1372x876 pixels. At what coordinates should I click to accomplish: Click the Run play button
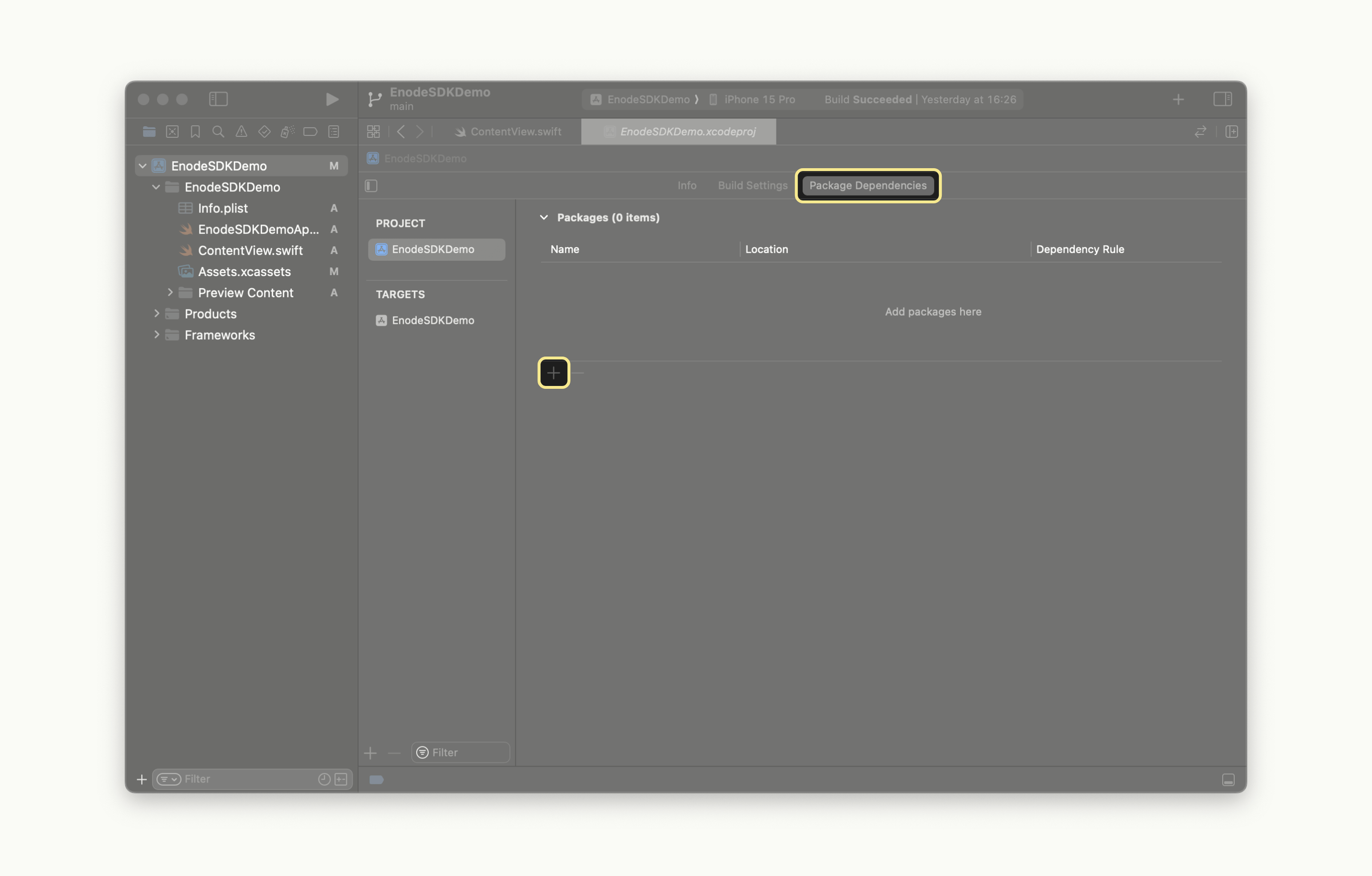pos(332,99)
